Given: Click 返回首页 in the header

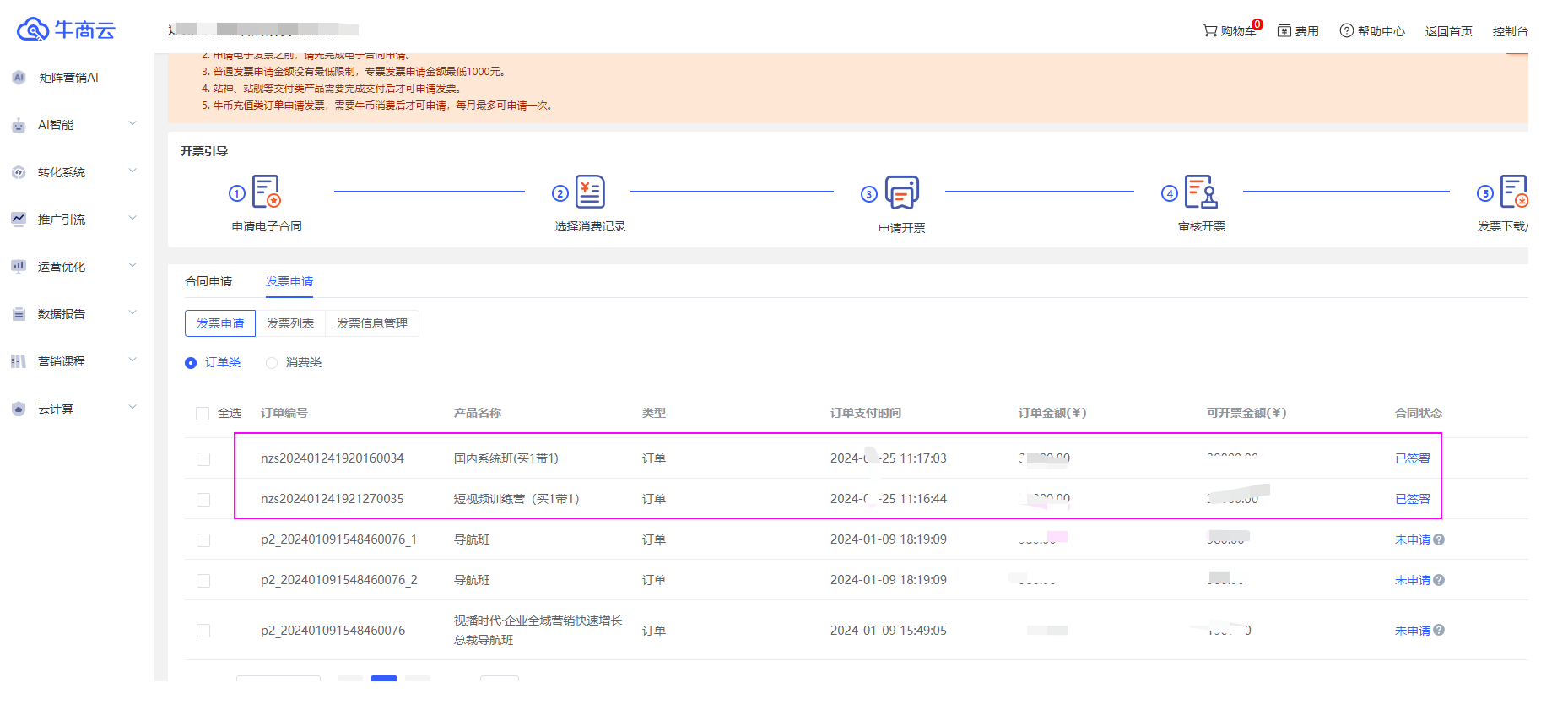Looking at the screenshot, I should tap(1449, 31).
